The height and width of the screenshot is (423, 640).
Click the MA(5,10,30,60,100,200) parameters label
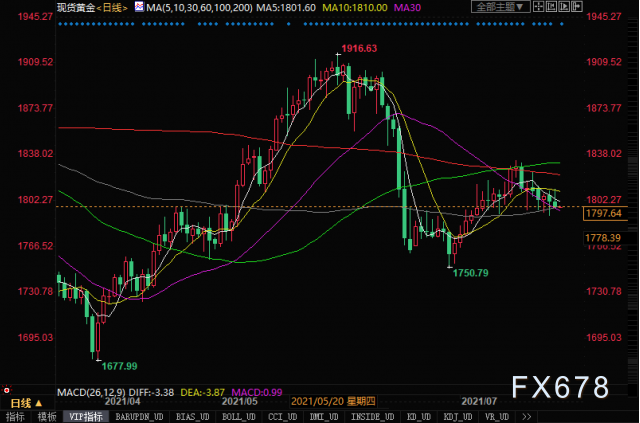(x=200, y=7)
